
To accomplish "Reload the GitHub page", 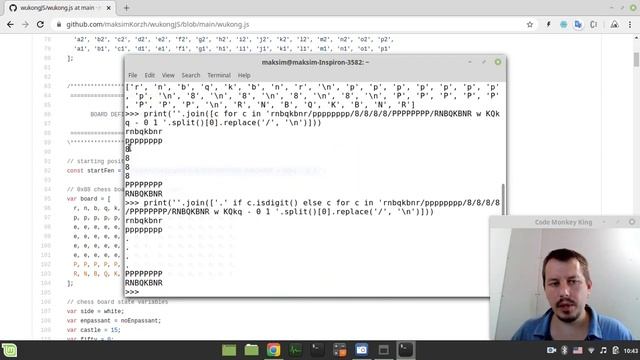I will 40,24.
